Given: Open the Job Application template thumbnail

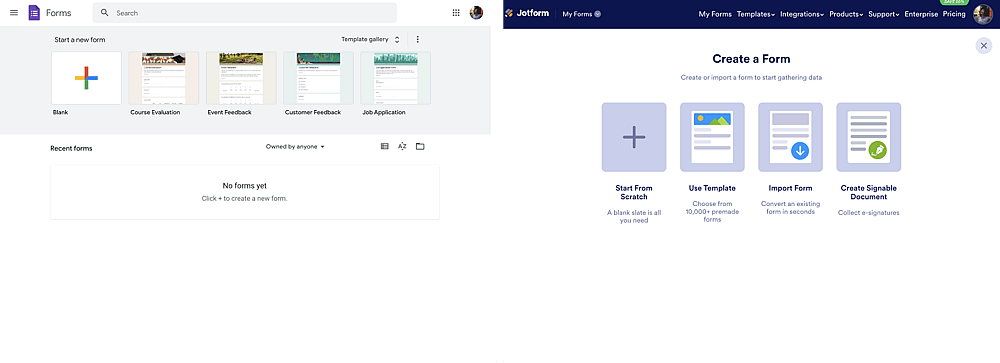Looking at the screenshot, I should tap(395, 78).
